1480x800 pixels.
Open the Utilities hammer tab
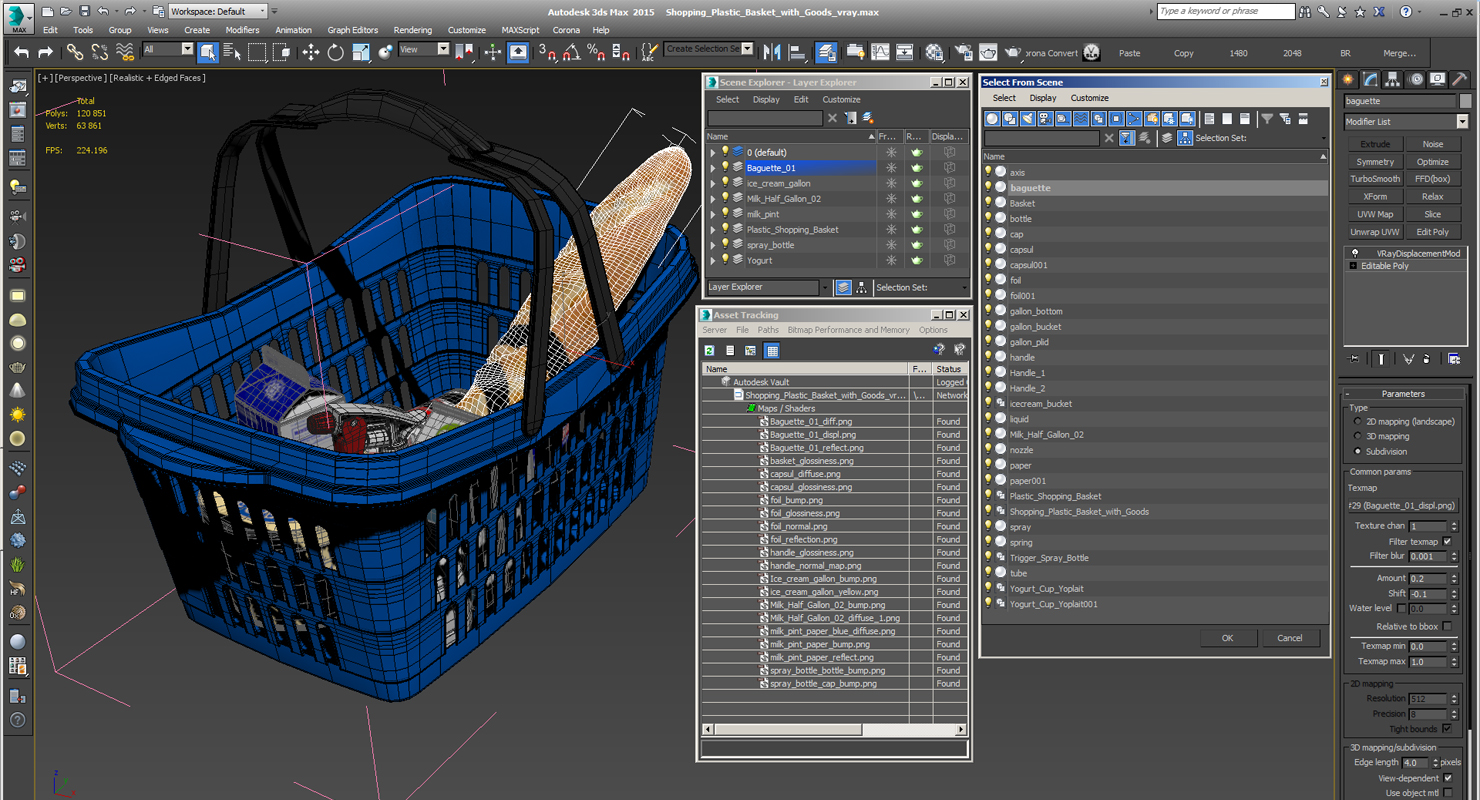(x=1460, y=79)
